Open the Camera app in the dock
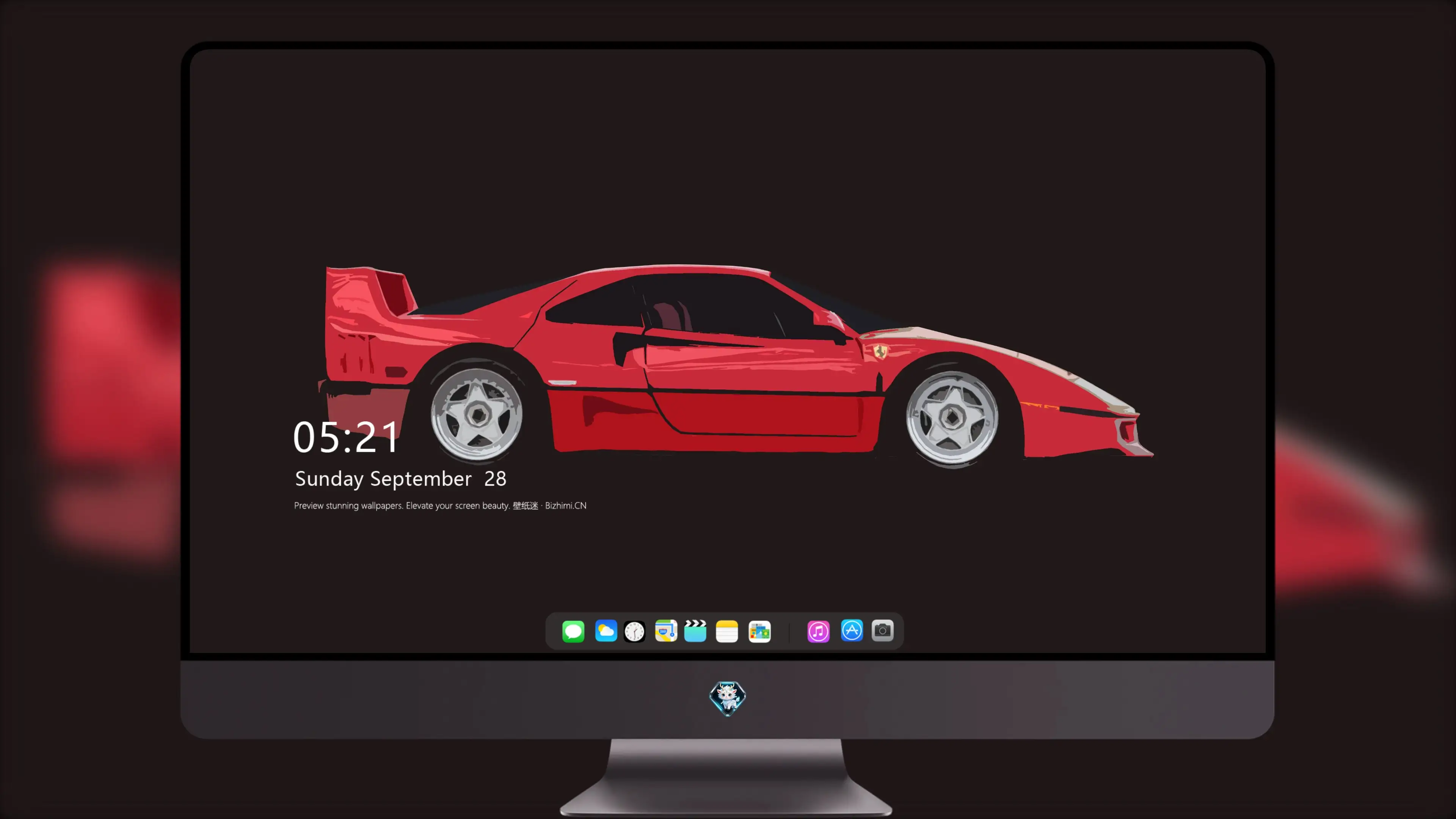This screenshot has width=1456, height=819. pyautogui.click(x=882, y=630)
